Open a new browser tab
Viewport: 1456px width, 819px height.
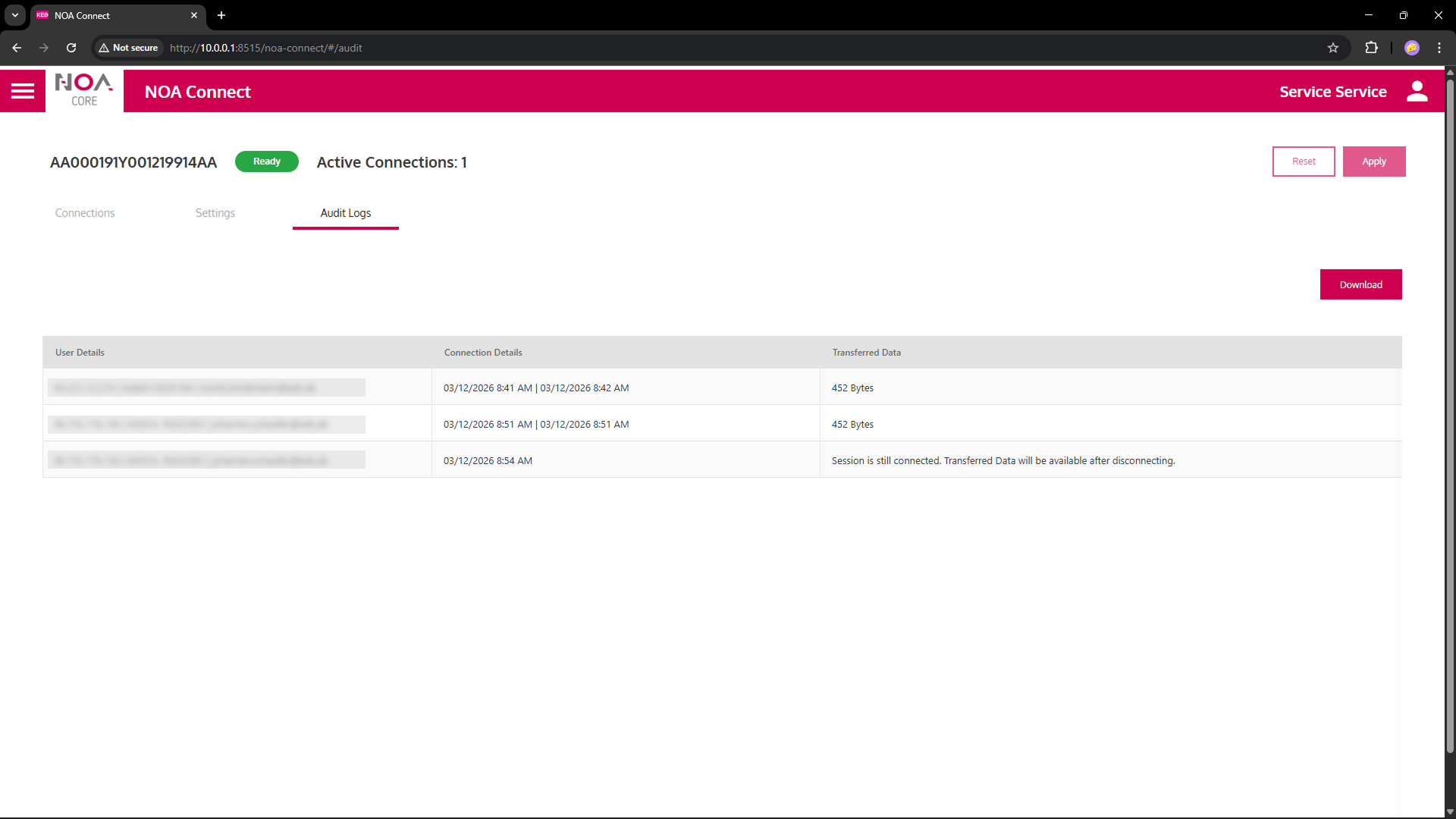(x=221, y=15)
